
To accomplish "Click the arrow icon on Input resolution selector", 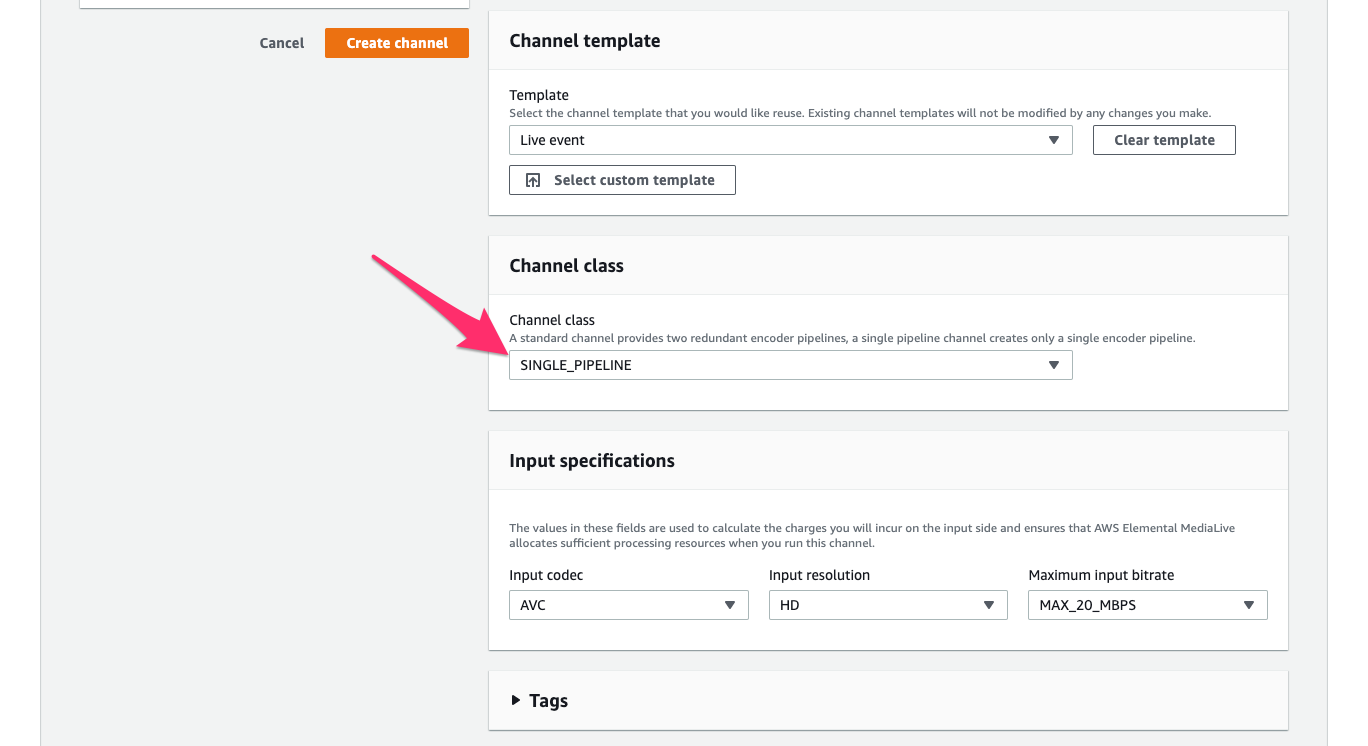I will point(990,605).
